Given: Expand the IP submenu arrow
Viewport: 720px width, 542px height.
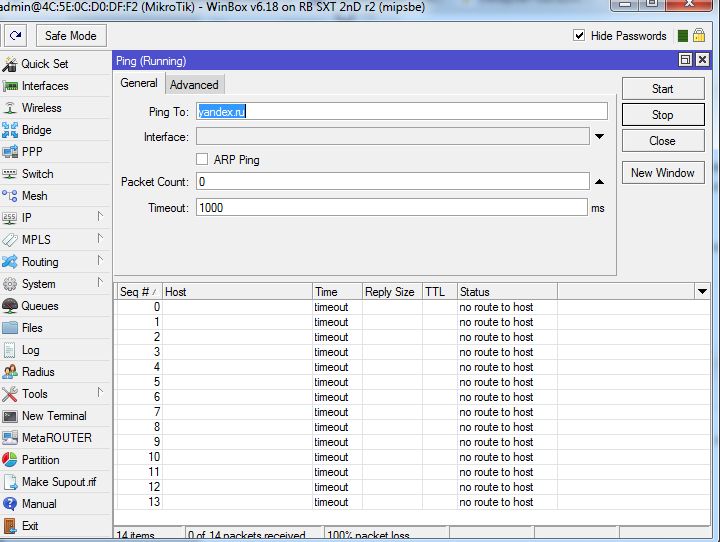Looking at the screenshot, I should (101, 216).
